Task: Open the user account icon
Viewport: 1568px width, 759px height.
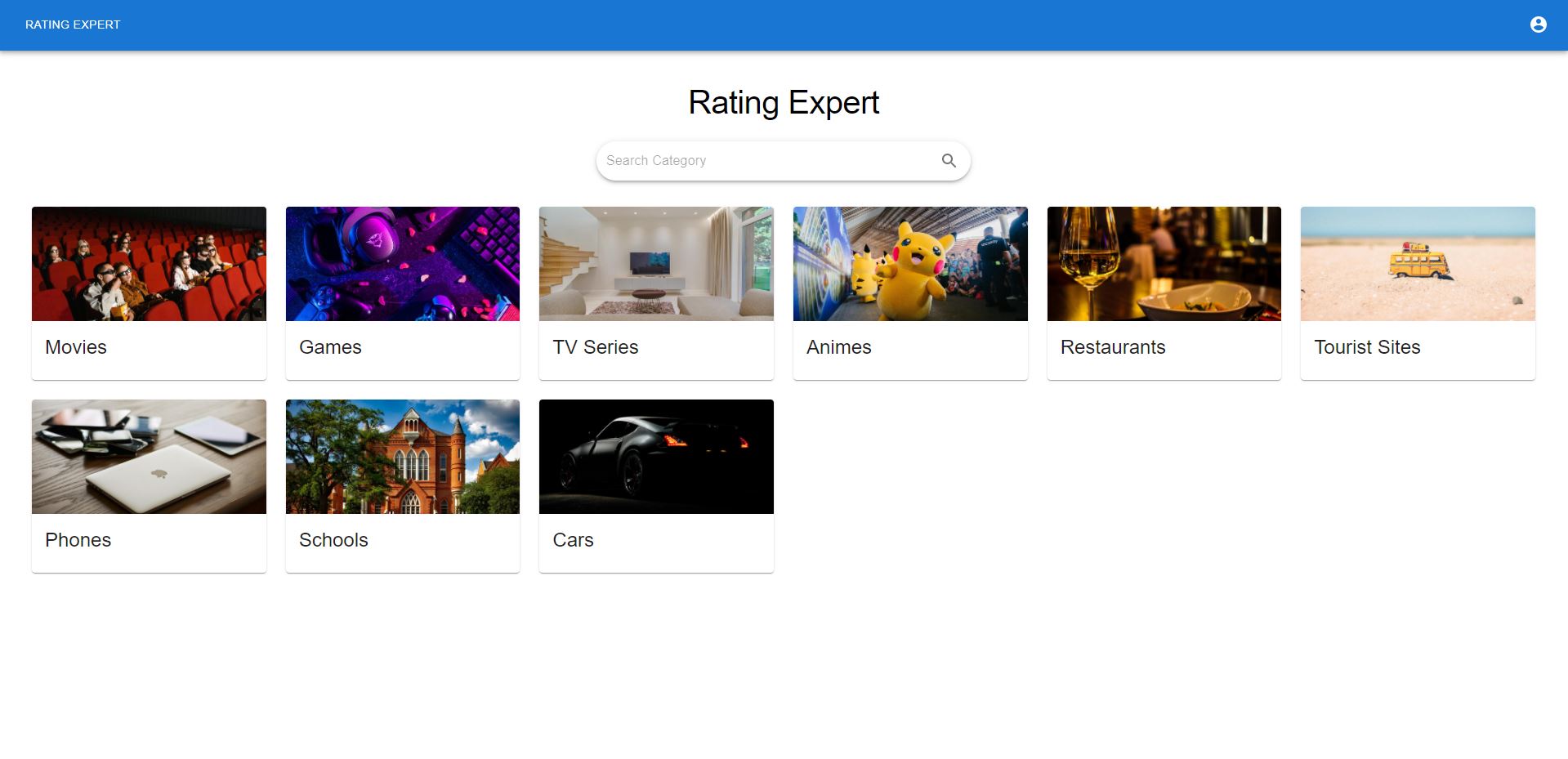Action: coord(1538,25)
